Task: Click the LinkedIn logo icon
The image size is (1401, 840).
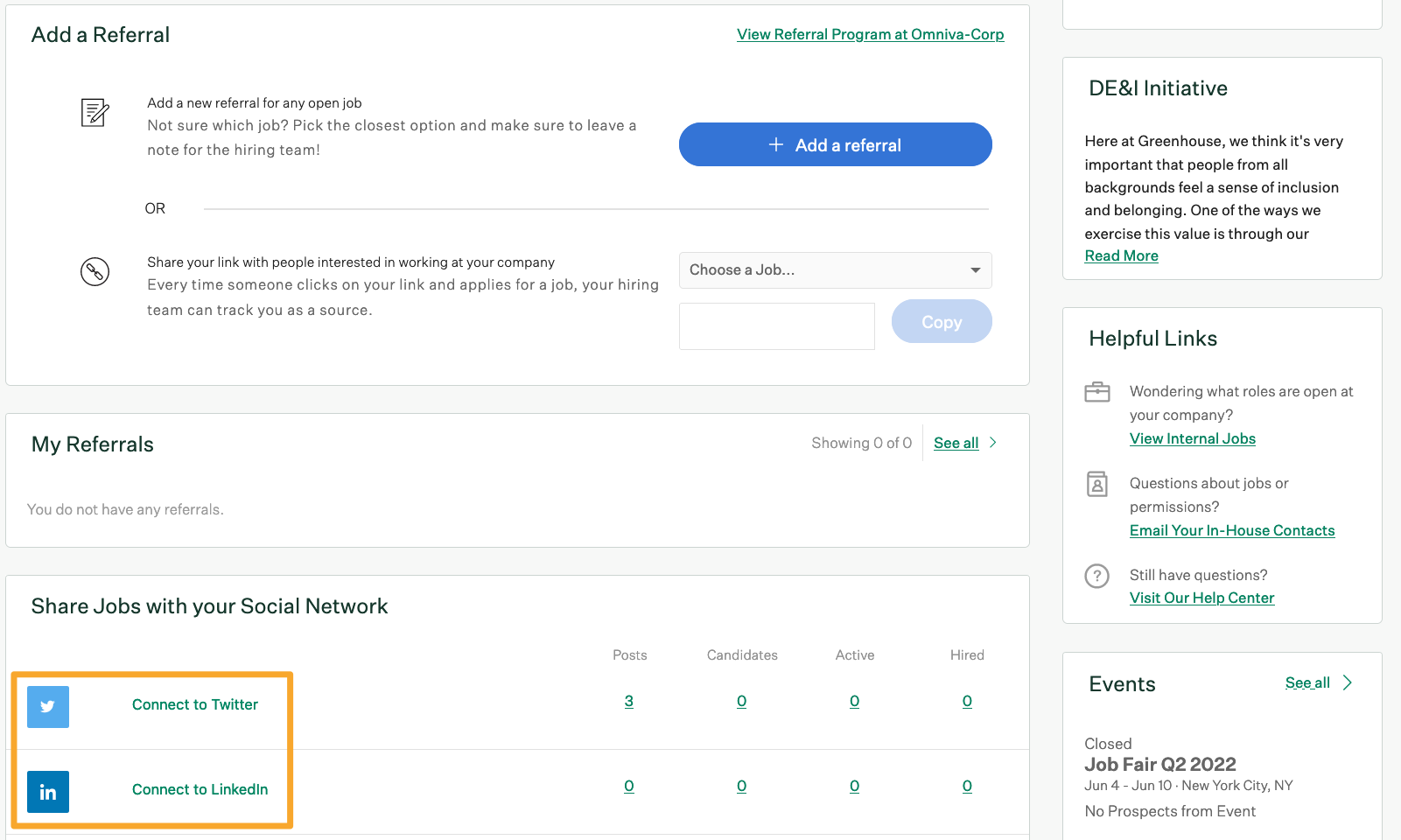Action: pyautogui.click(x=48, y=792)
